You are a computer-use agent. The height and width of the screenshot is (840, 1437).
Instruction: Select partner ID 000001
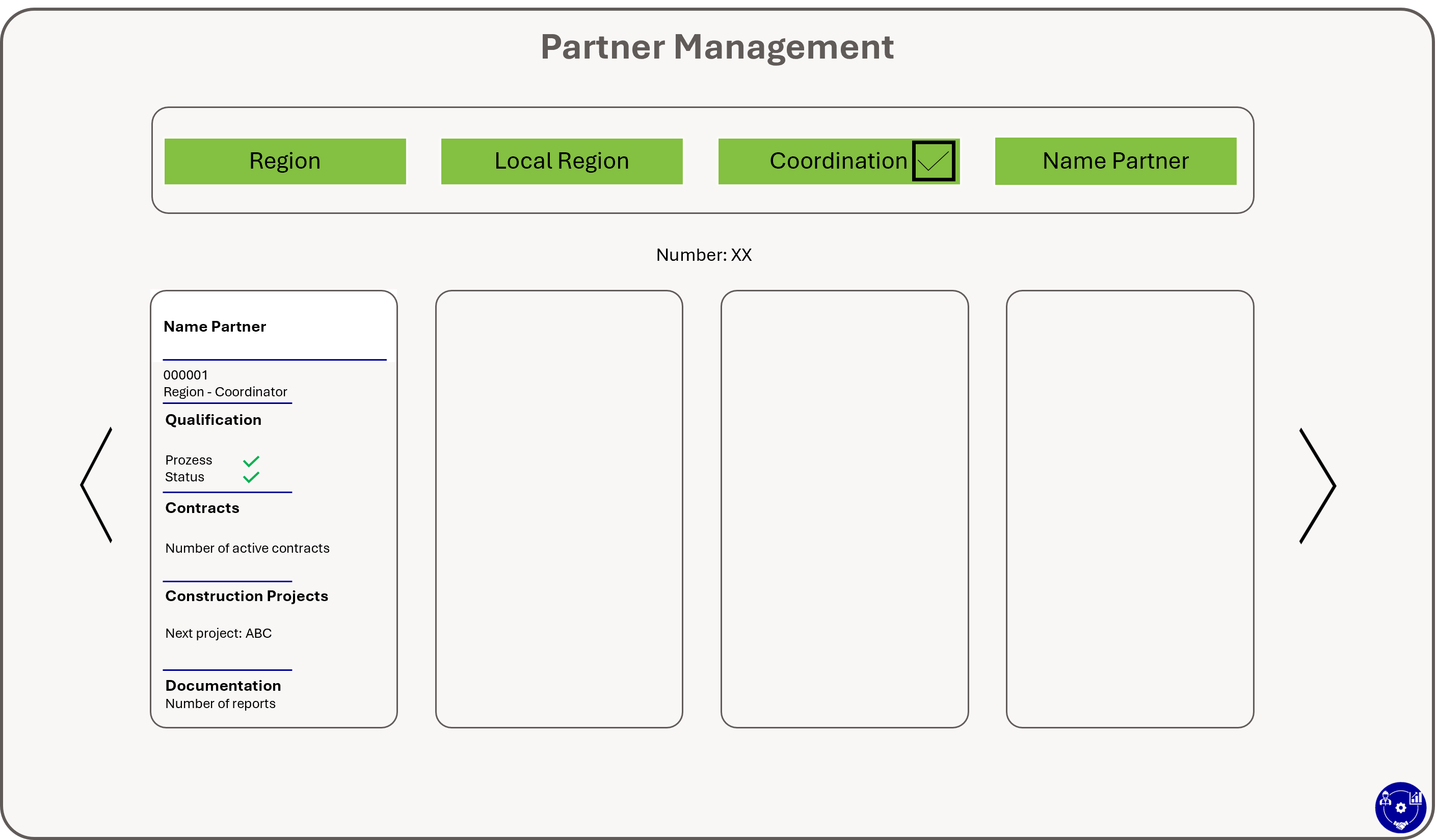[x=185, y=375]
